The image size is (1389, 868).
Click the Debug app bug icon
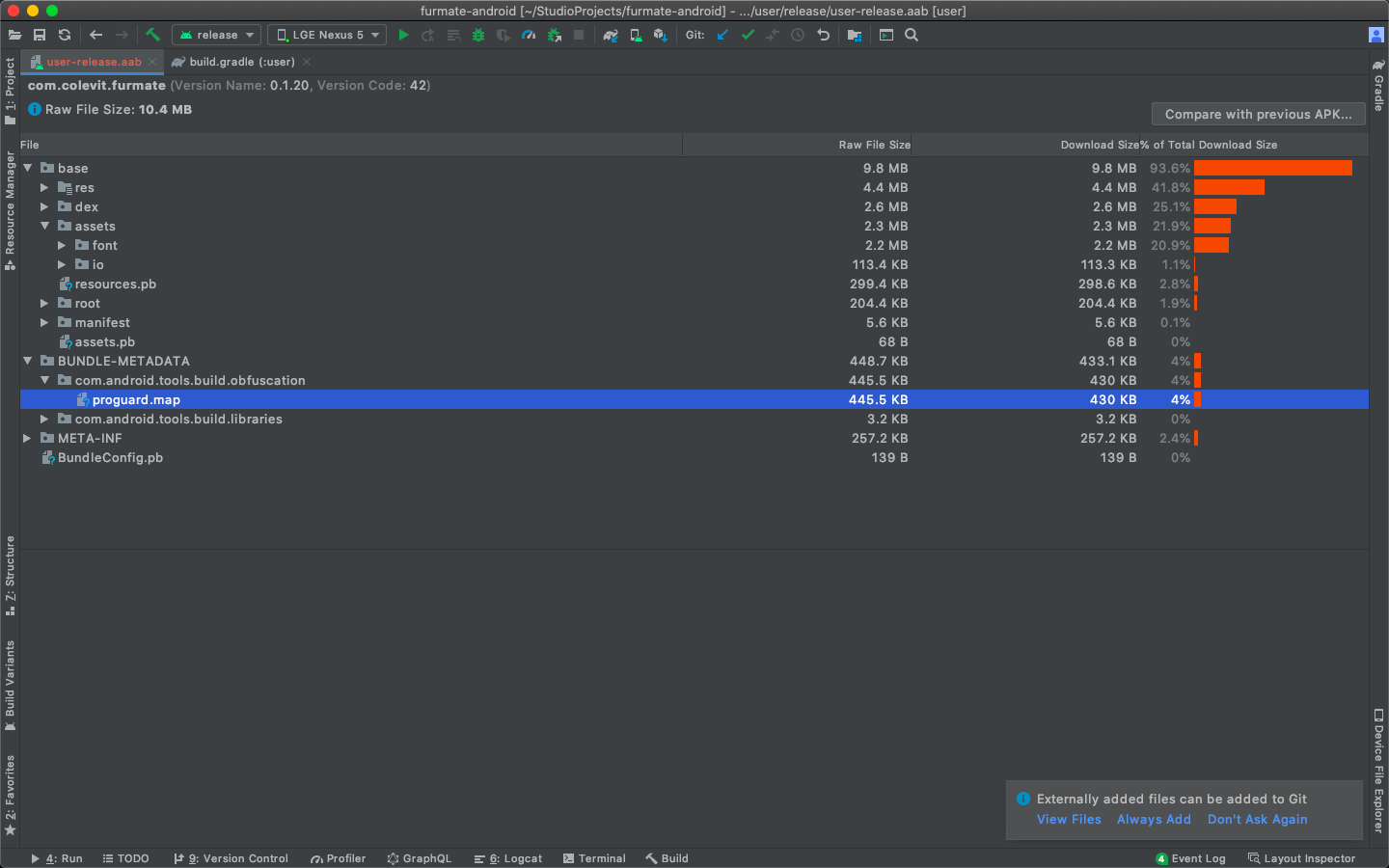tap(478, 35)
